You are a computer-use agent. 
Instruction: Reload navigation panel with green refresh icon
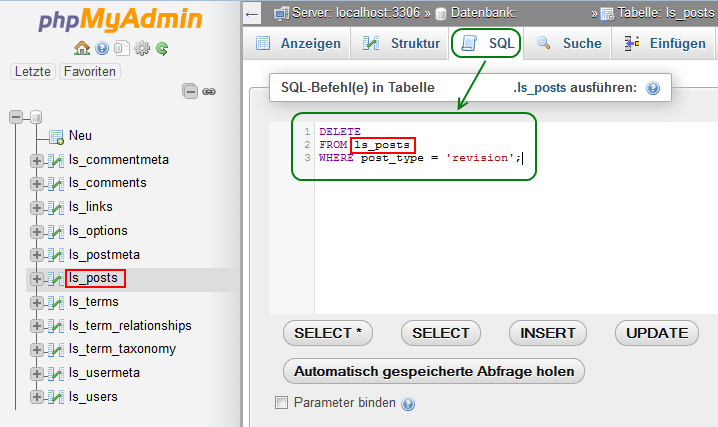point(162,48)
